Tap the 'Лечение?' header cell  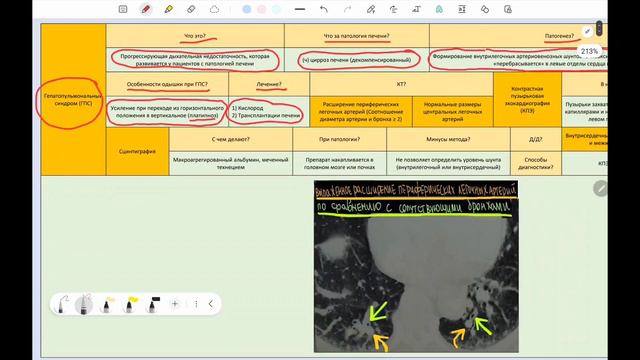269,84
